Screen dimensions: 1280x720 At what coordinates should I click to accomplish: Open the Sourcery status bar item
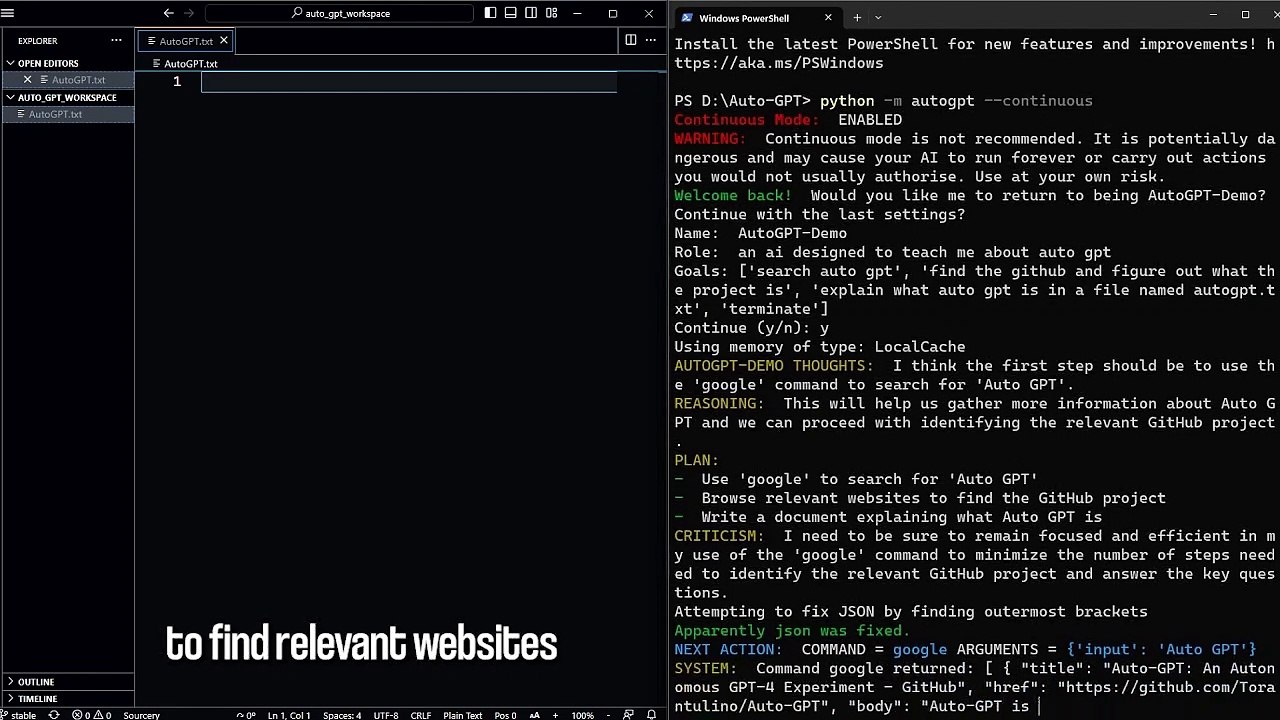point(141,715)
